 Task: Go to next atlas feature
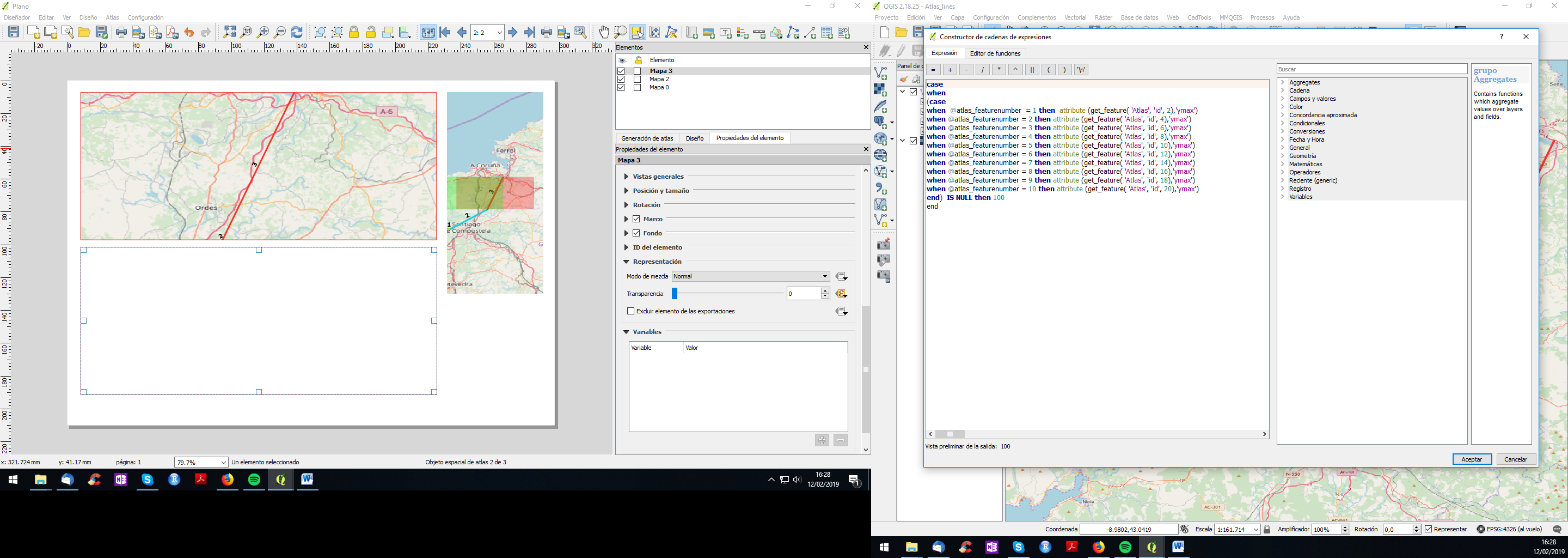pos(512,32)
